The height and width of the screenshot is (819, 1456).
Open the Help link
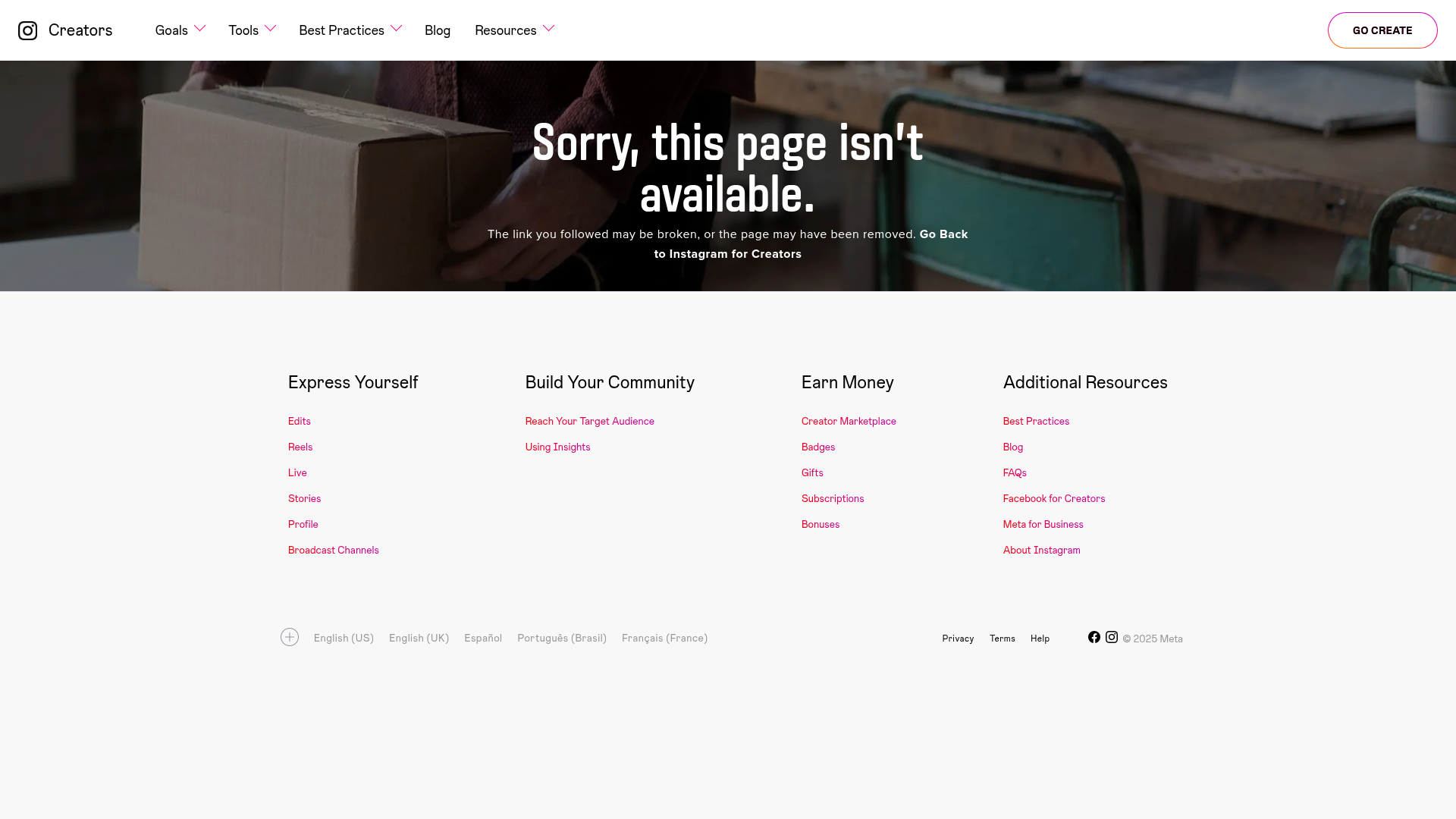coord(1040,639)
